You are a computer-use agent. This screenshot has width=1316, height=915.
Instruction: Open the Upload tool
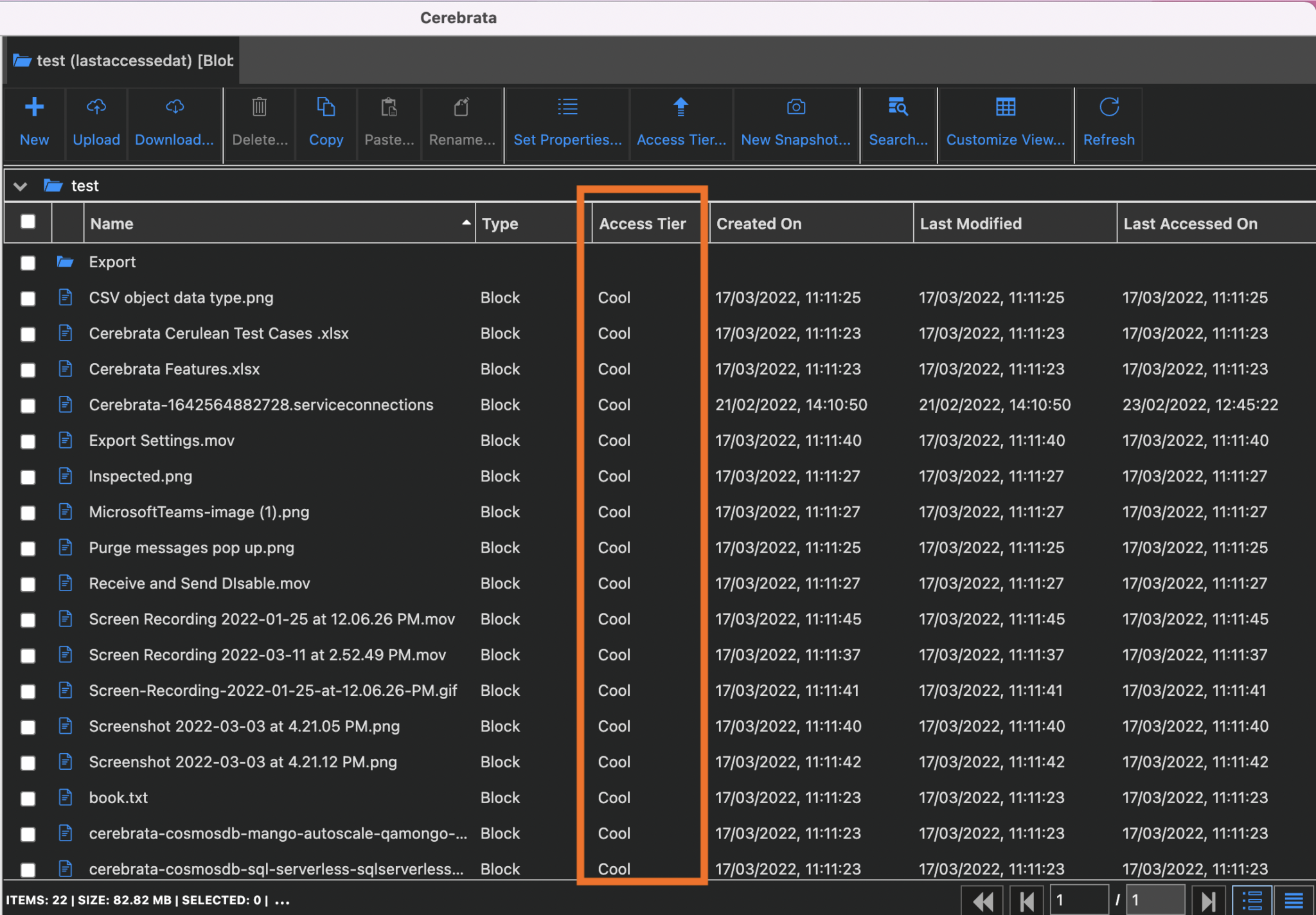point(96,122)
